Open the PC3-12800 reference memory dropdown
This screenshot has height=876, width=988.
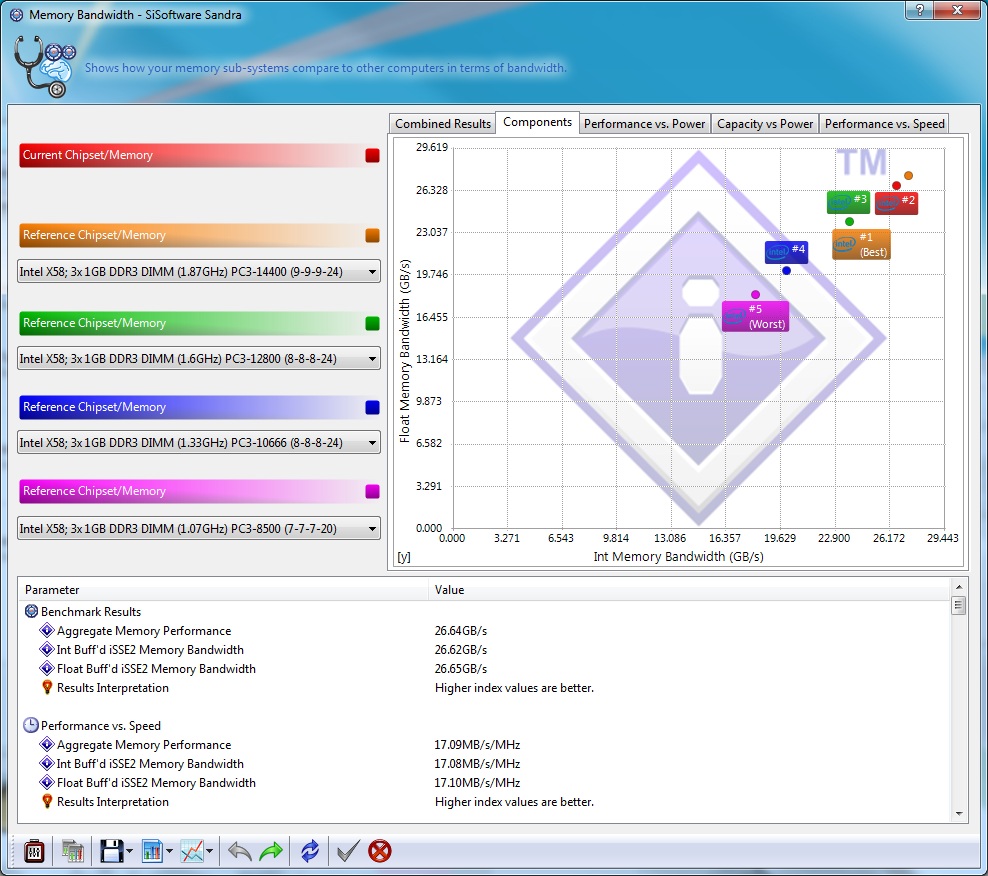coord(198,359)
